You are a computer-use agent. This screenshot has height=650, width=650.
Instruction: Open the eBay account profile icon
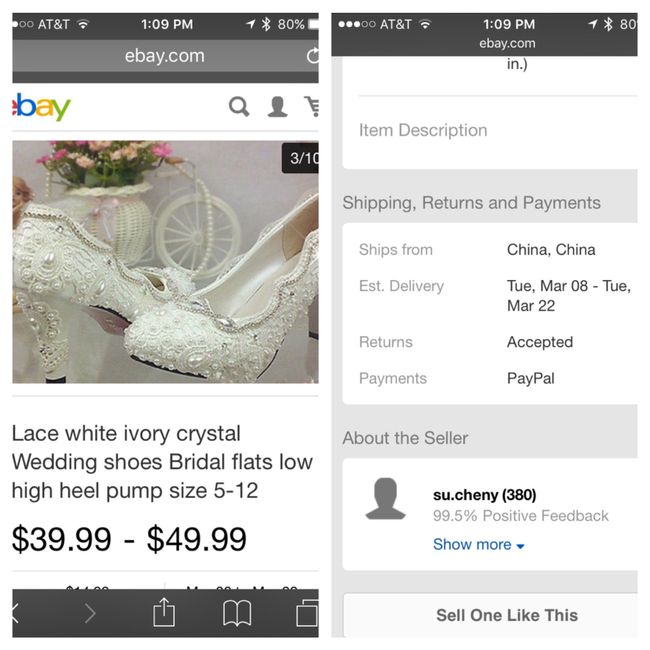click(277, 106)
